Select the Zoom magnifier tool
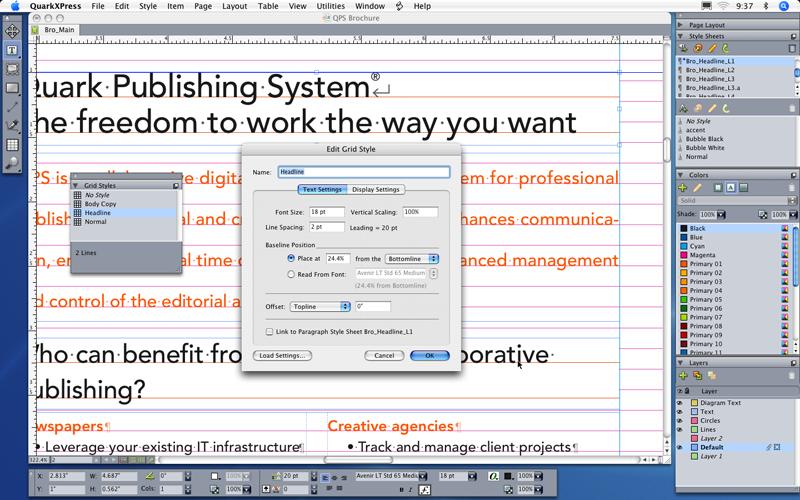This screenshot has width=800, height=500. [x=12, y=163]
